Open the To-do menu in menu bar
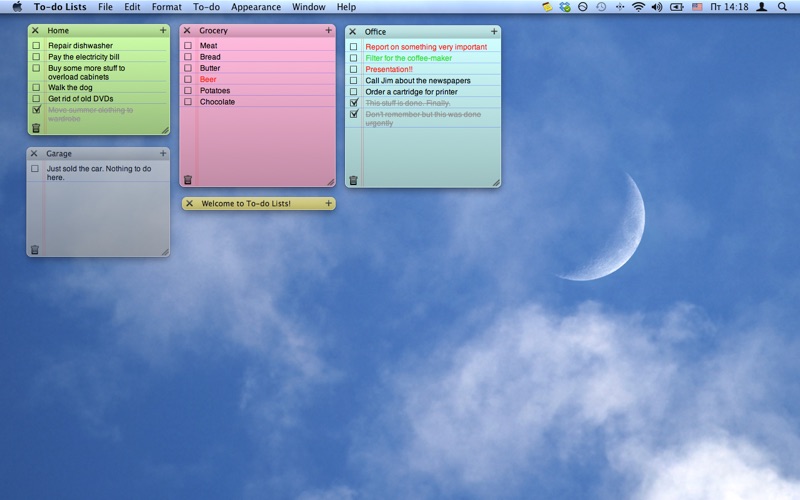Viewport: 800px width, 500px height. [x=206, y=7]
